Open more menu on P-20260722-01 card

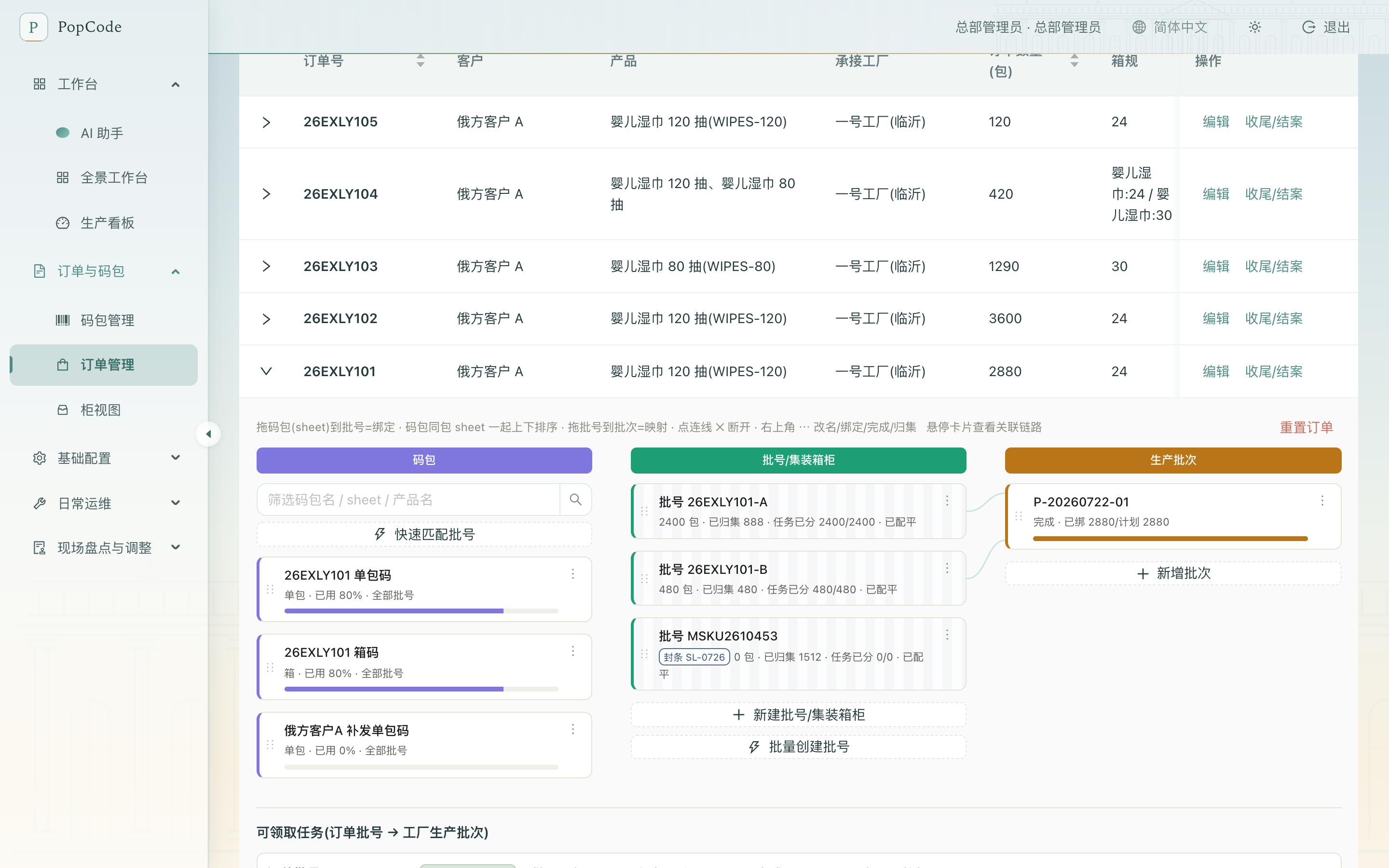1322,501
